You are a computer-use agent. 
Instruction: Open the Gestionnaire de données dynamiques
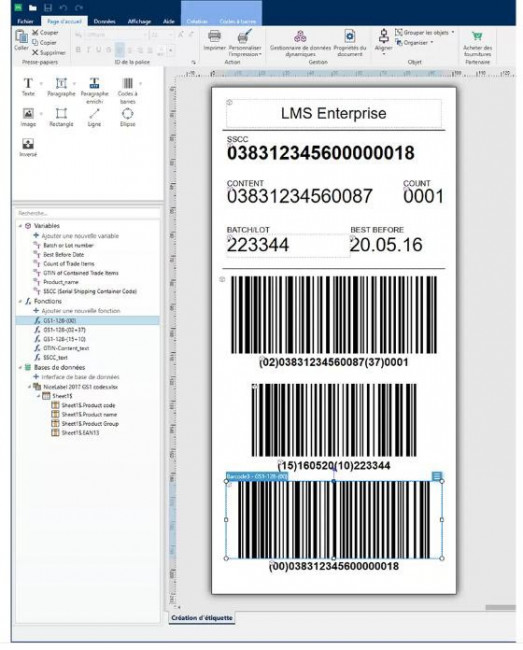(x=300, y=43)
